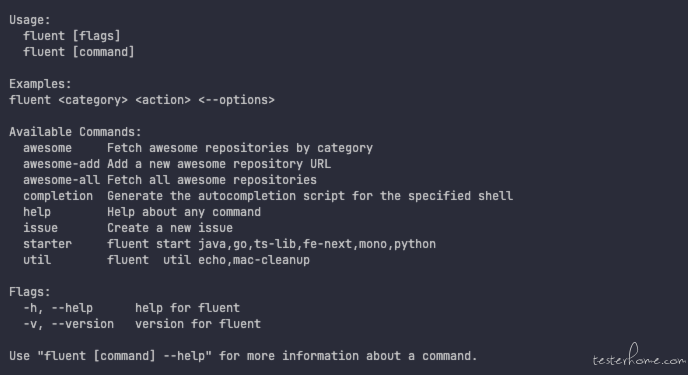Click the 'completion' command name
The width and height of the screenshot is (688, 375).
[58, 196]
